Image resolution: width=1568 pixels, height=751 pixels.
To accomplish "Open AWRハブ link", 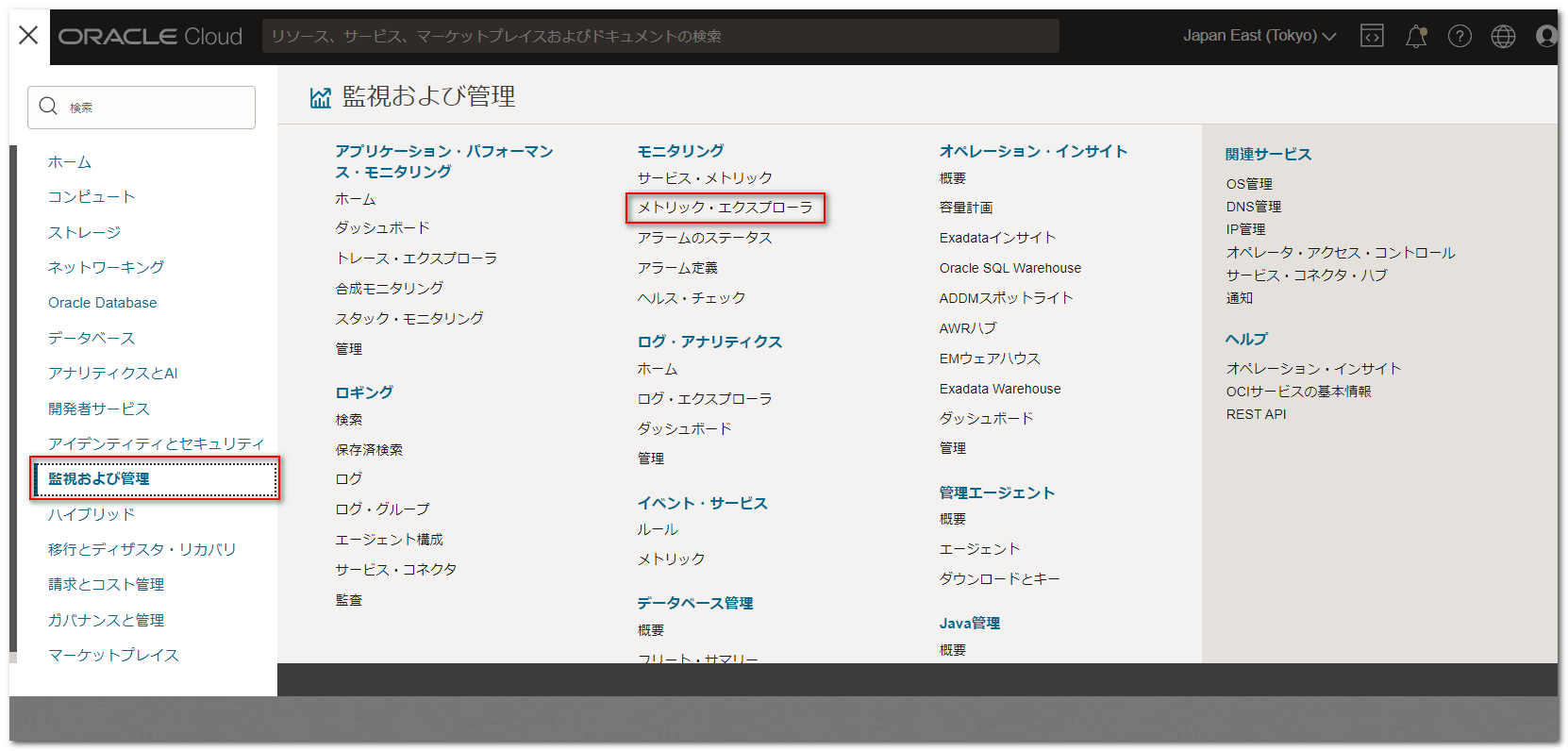I will tap(968, 328).
